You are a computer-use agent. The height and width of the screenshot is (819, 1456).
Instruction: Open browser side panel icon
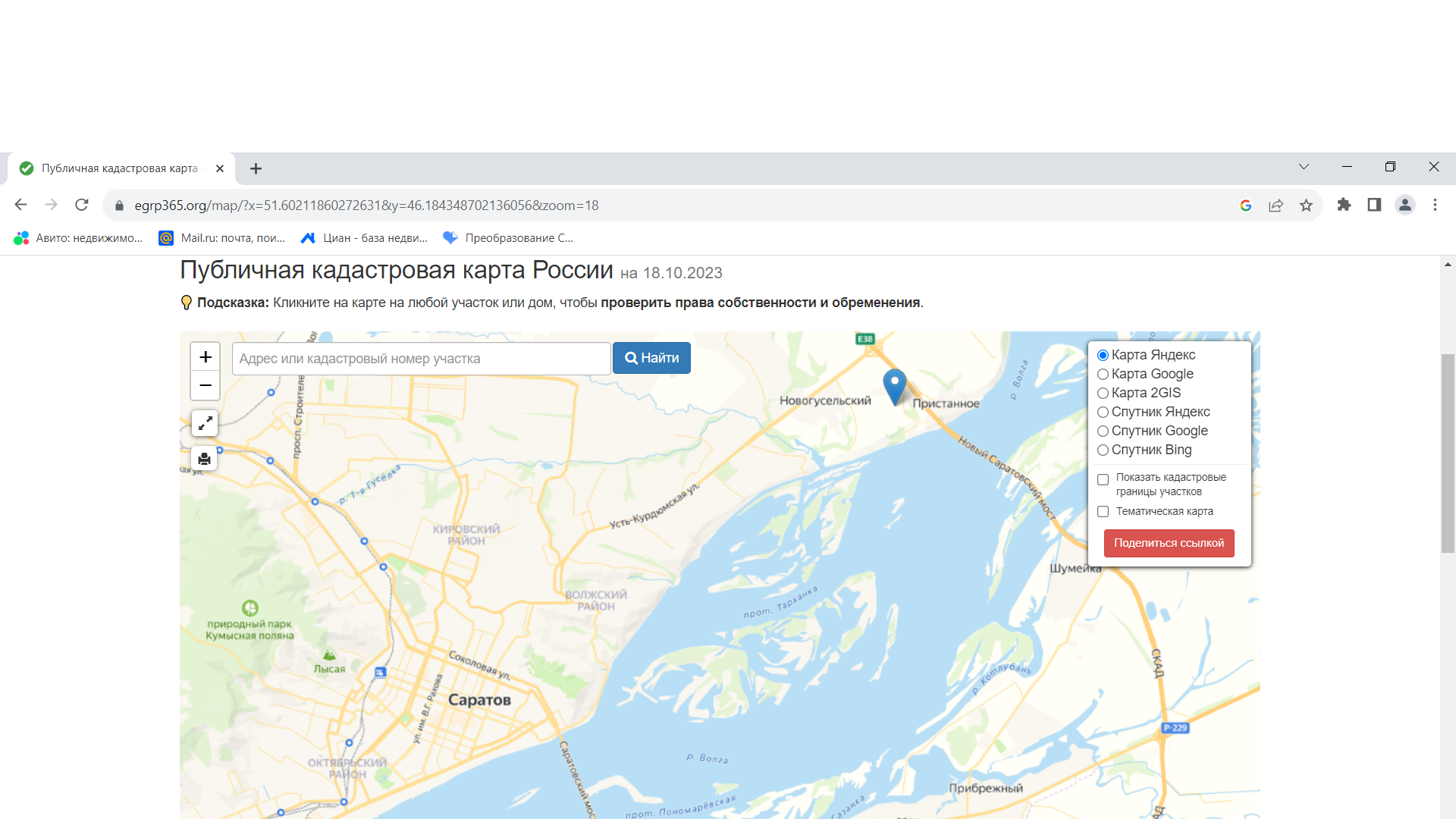click(x=1374, y=205)
